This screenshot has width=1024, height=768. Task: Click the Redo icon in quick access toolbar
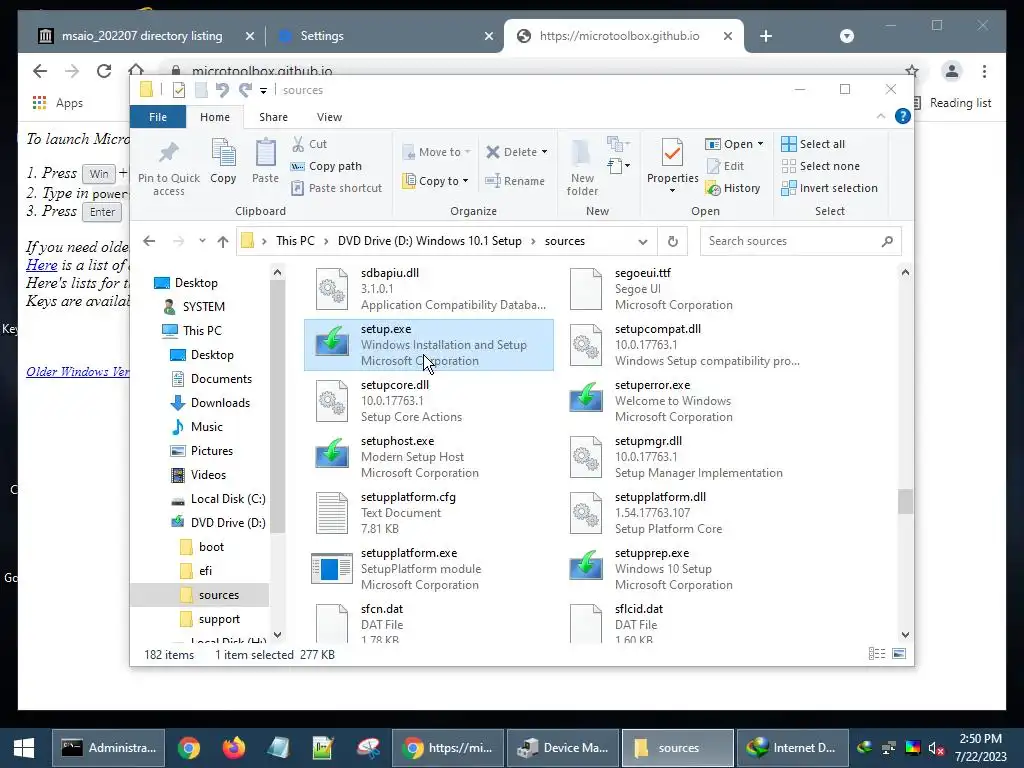(x=245, y=89)
